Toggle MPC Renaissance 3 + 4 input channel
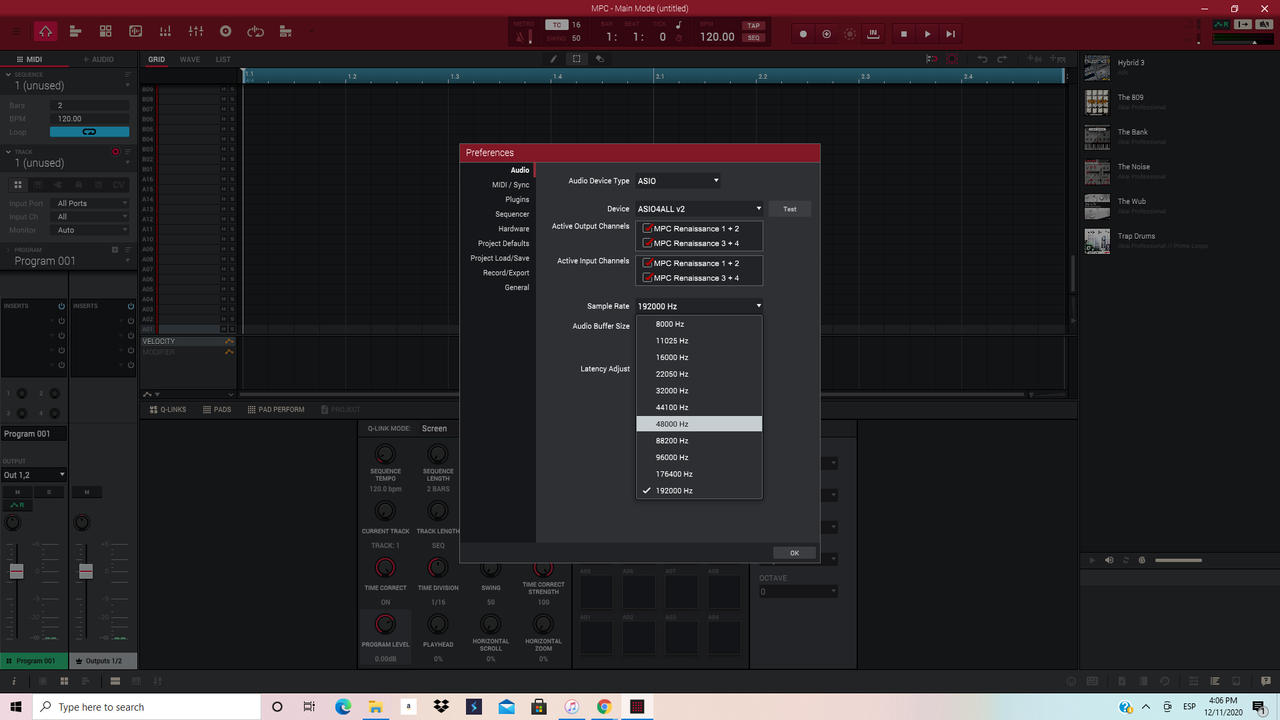 (648, 278)
